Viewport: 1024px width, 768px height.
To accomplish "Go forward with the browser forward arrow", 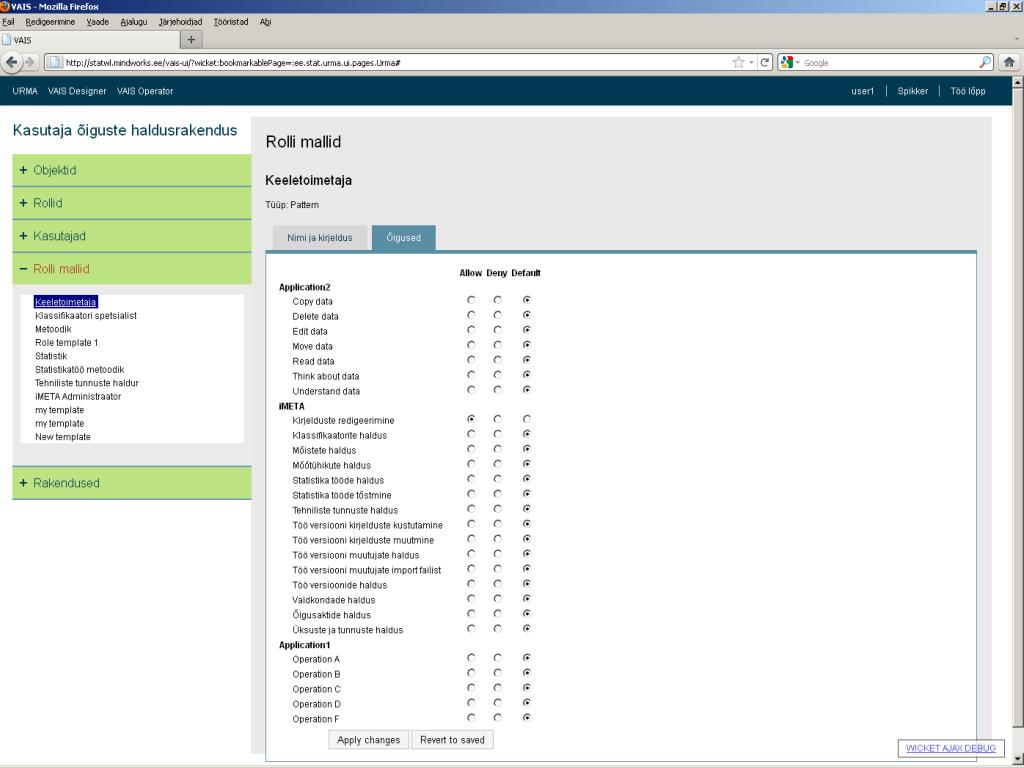I will click(x=30, y=63).
